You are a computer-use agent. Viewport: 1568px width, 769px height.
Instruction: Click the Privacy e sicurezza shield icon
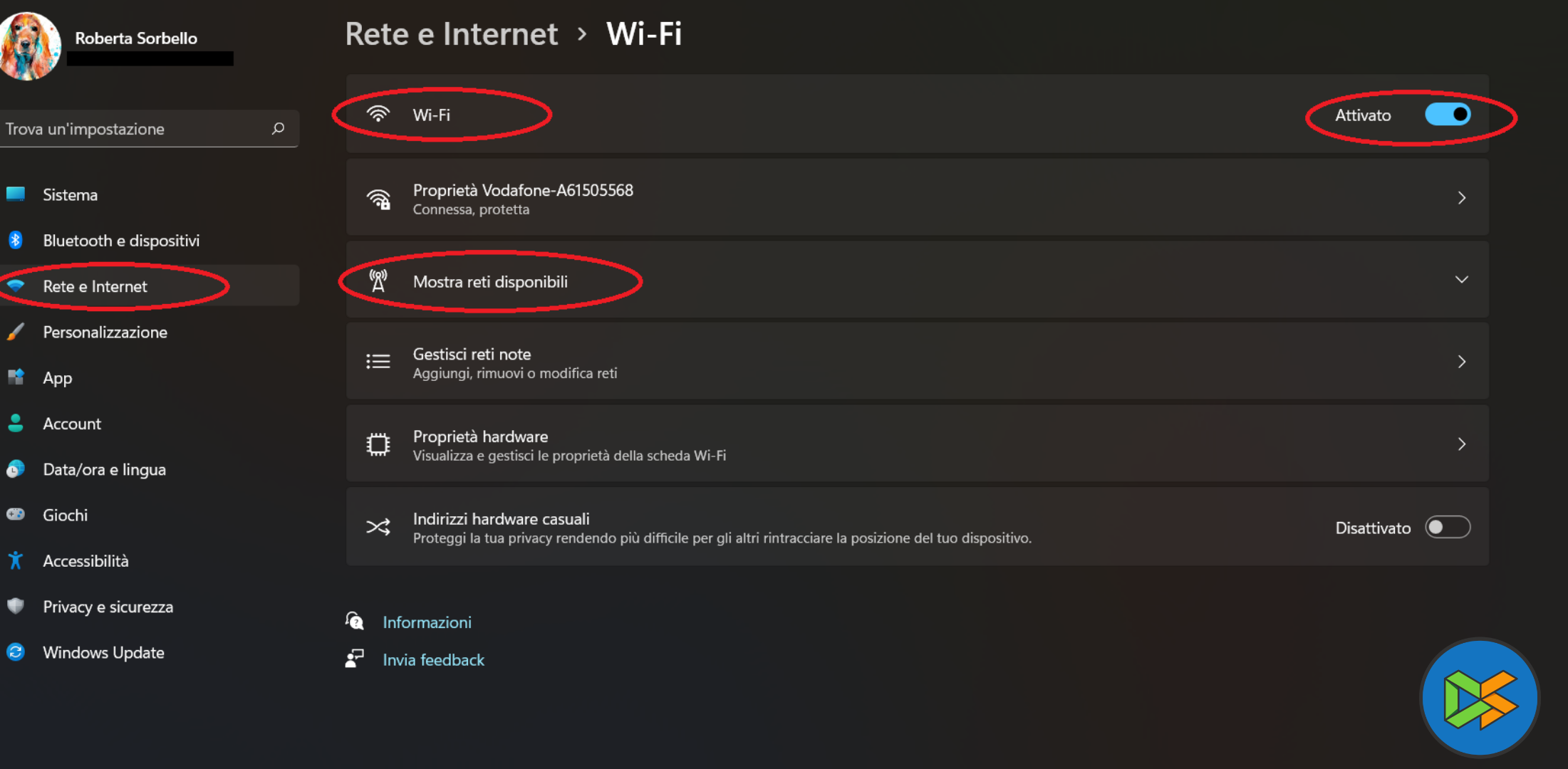(16, 607)
